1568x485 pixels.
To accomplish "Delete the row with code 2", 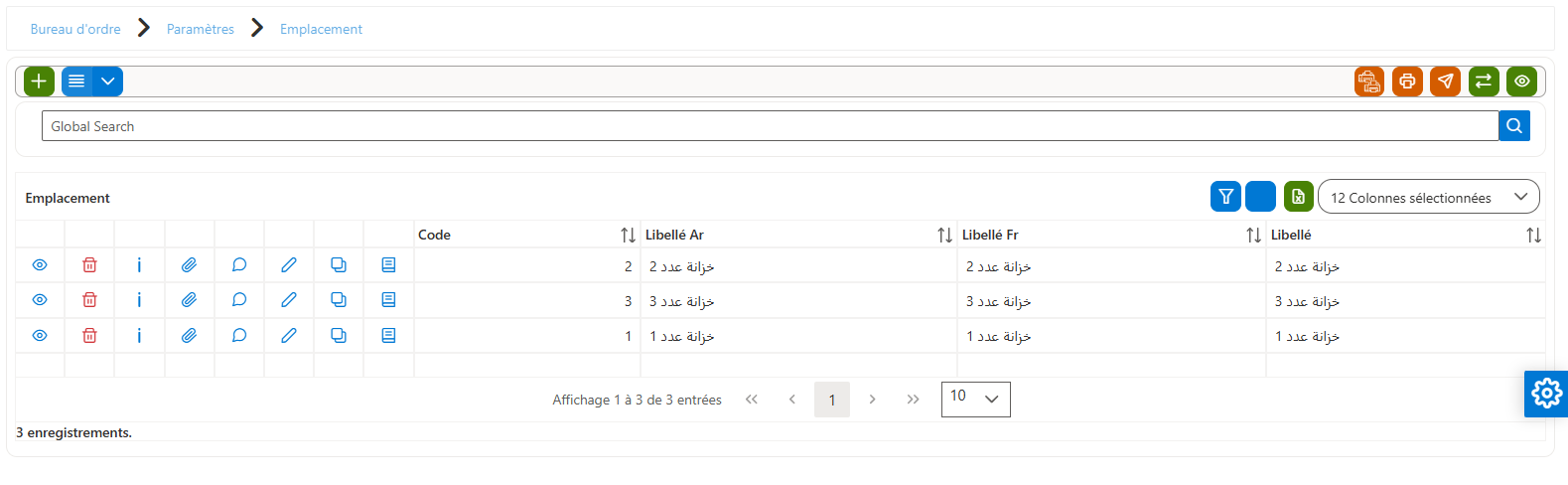I will click(89, 265).
